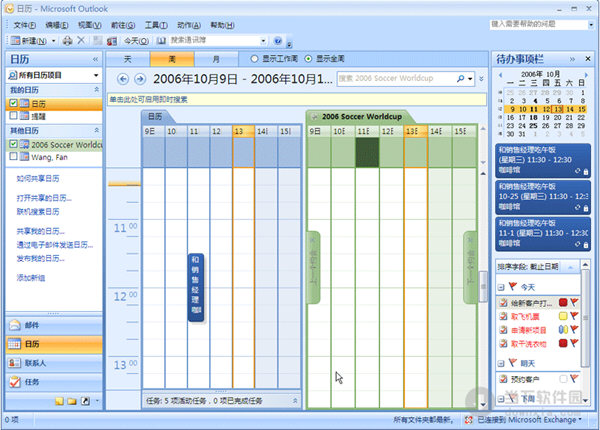This screenshot has width=600, height=430.
Task: Click the Print icon in the toolbar
Action: [x=67, y=40]
